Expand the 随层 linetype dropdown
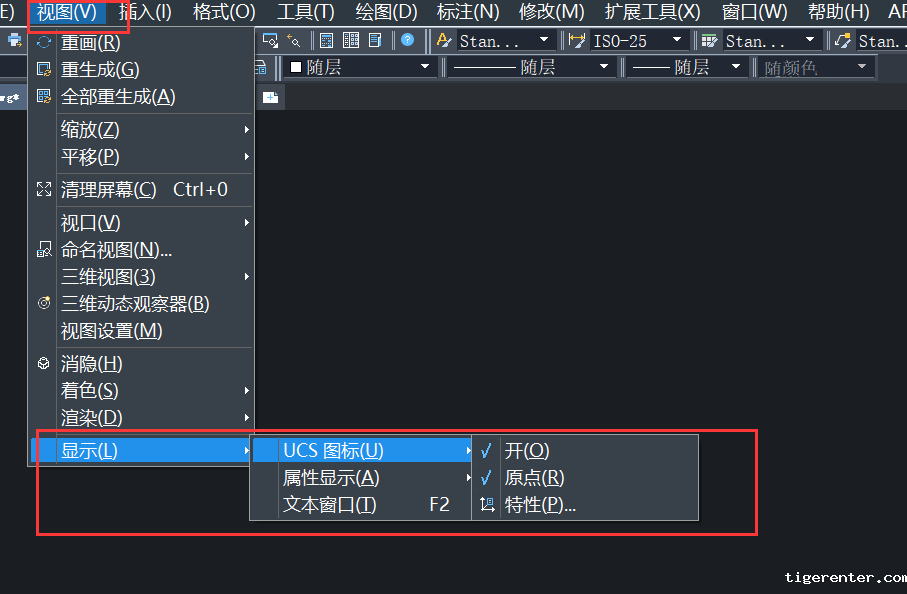Viewport: 907px width, 594px height. [x=603, y=67]
